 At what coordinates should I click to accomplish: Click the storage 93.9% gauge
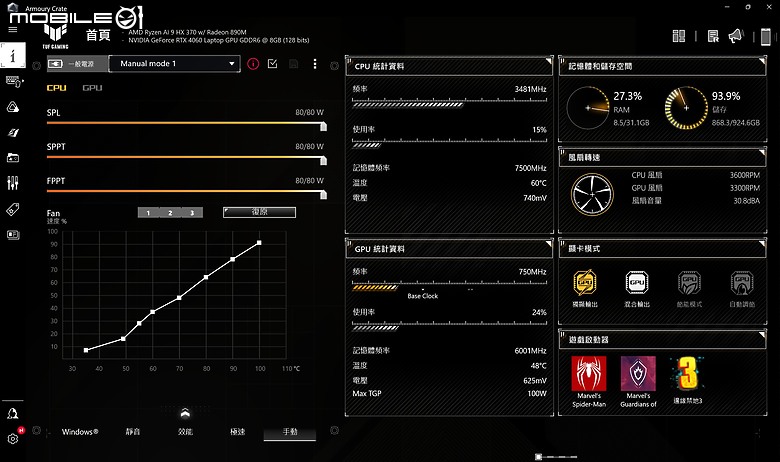click(686, 107)
